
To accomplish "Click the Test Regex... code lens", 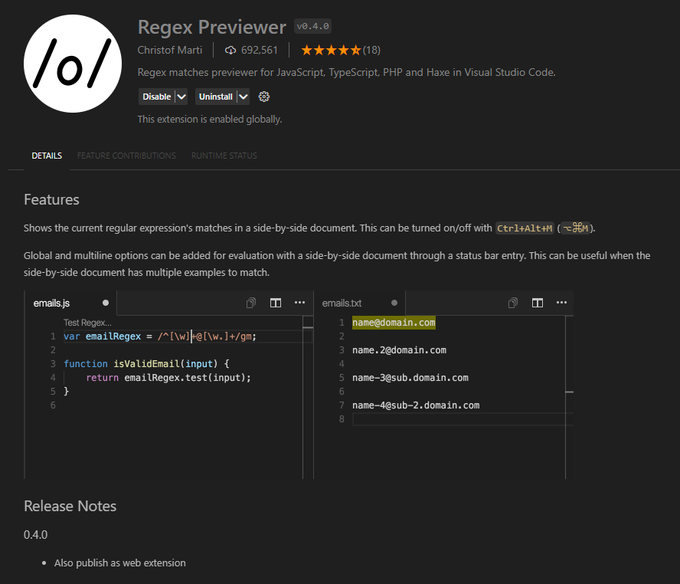I will [87, 323].
